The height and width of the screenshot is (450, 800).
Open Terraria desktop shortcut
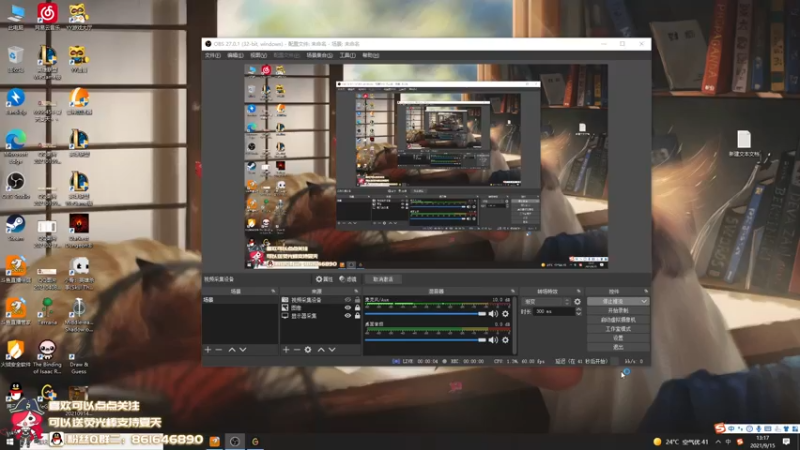(x=47, y=311)
